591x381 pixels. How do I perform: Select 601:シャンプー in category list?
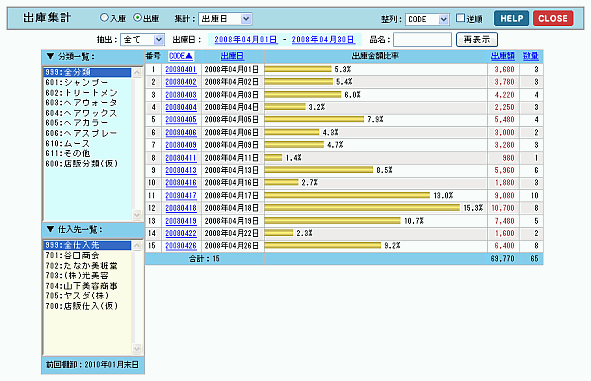click(77, 83)
